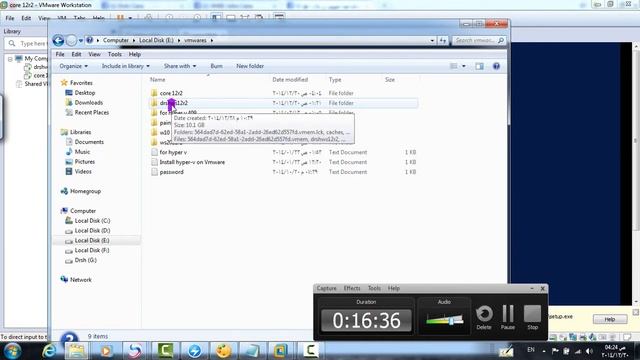This screenshot has height=360, width=640.
Task: Expand the address bar history dropdown
Action: (x=432, y=40)
